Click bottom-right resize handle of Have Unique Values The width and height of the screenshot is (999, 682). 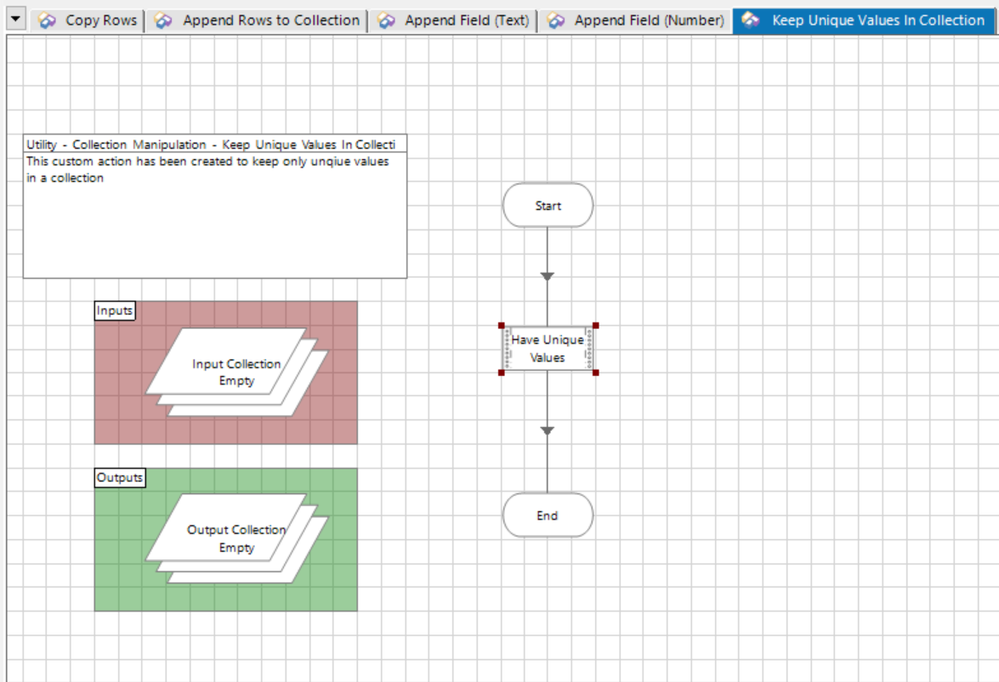[x=595, y=372]
